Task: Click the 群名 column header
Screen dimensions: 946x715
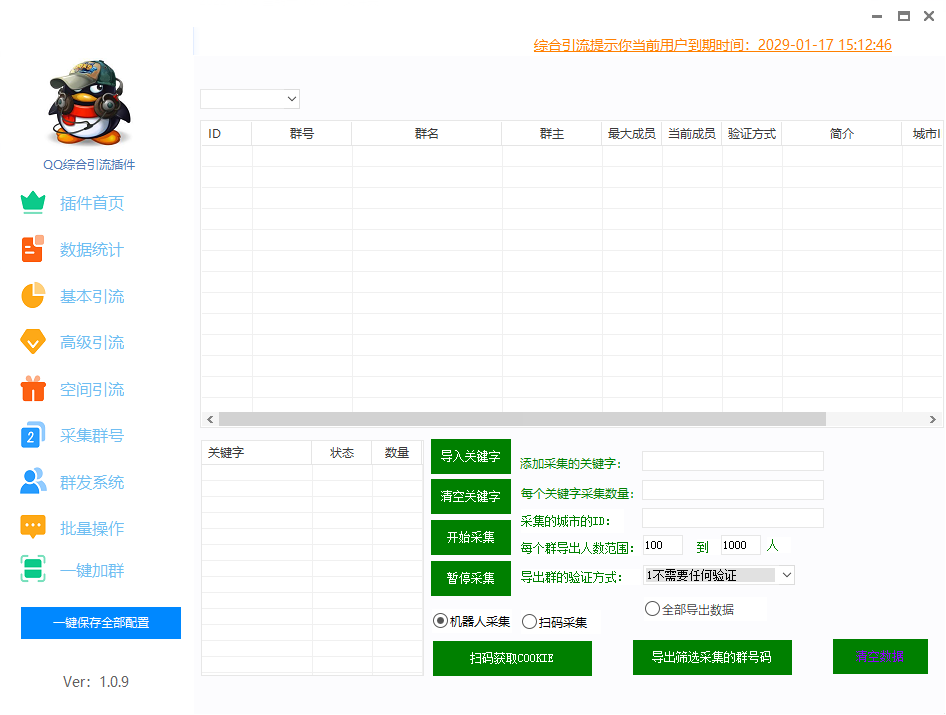Action: pos(426,134)
